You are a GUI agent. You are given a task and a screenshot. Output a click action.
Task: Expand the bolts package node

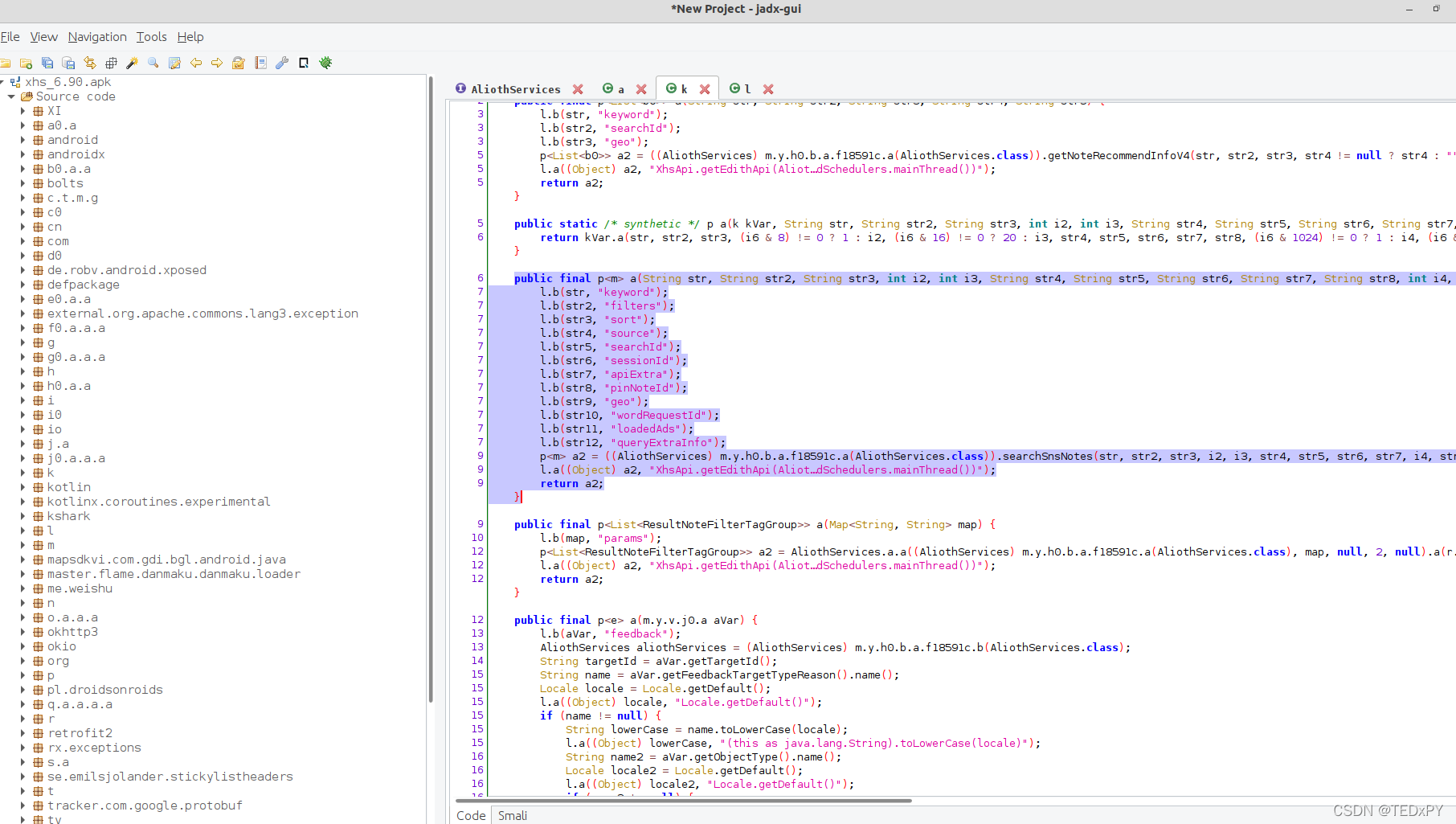click(x=22, y=183)
